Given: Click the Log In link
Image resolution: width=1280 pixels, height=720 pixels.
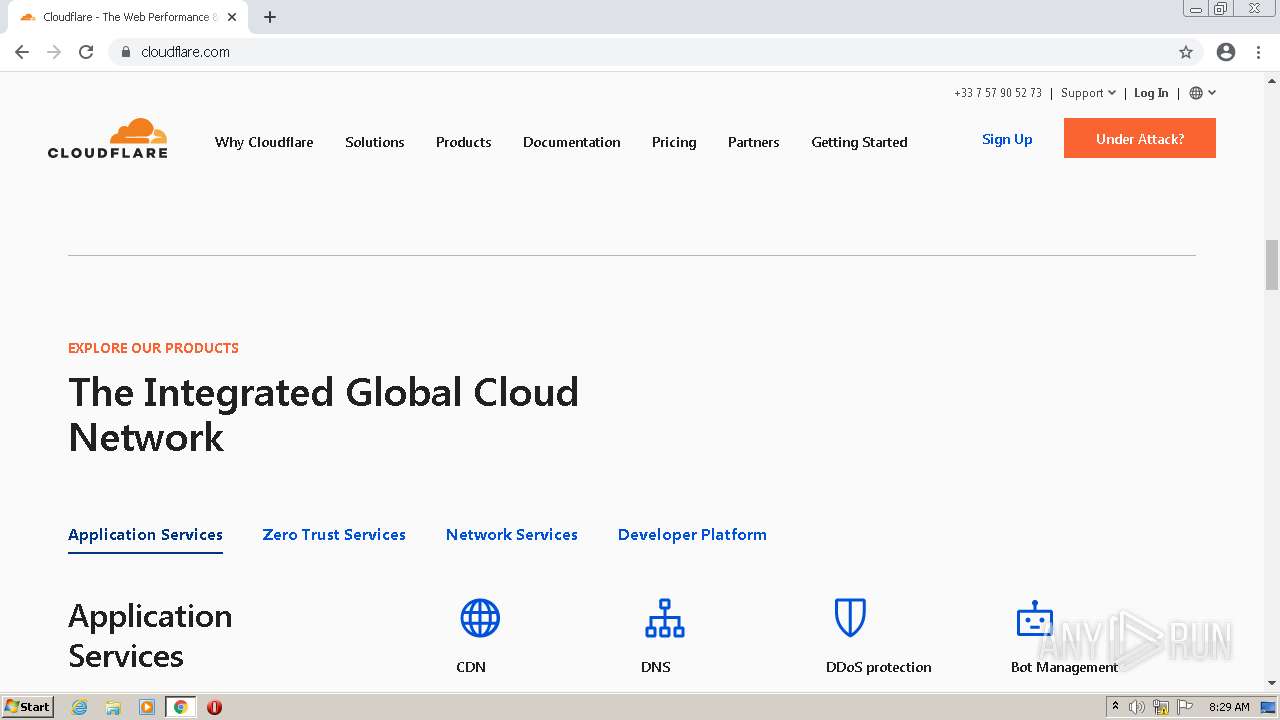Looking at the screenshot, I should pos(1151,93).
